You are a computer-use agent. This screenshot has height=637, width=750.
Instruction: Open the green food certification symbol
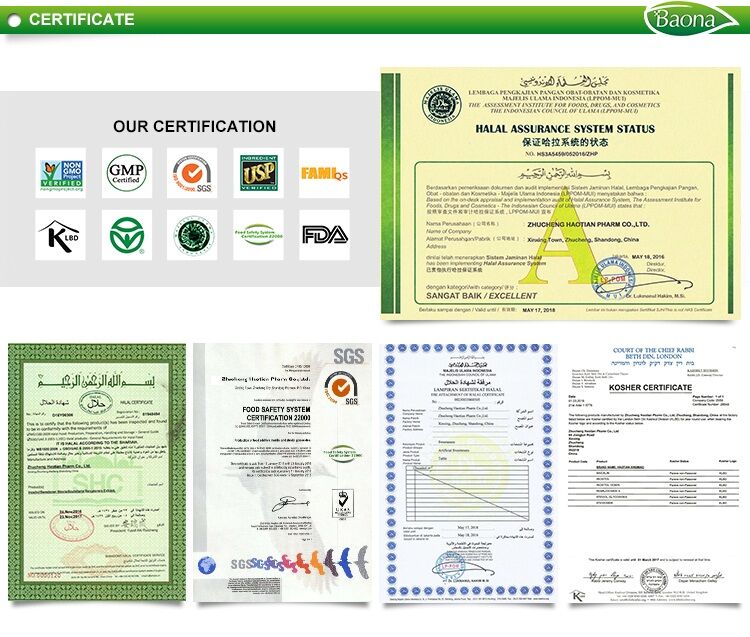coord(125,235)
